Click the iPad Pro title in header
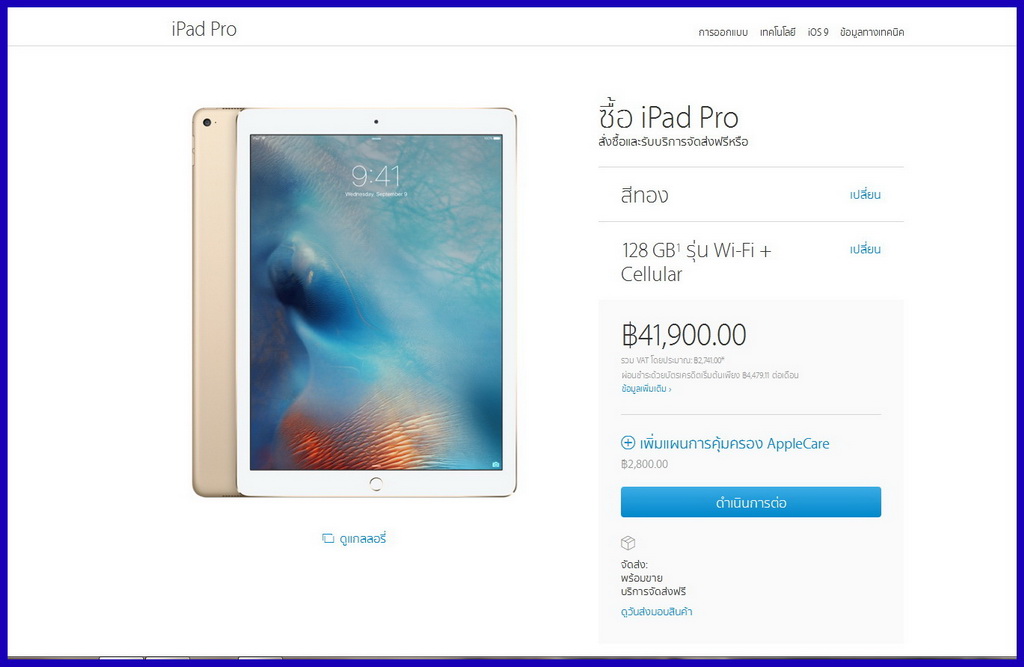 (204, 29)
